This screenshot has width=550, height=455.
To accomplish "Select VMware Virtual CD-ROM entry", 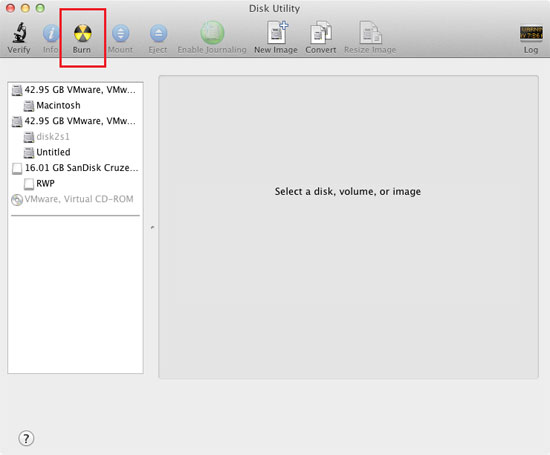I will (x=73, y=199).
